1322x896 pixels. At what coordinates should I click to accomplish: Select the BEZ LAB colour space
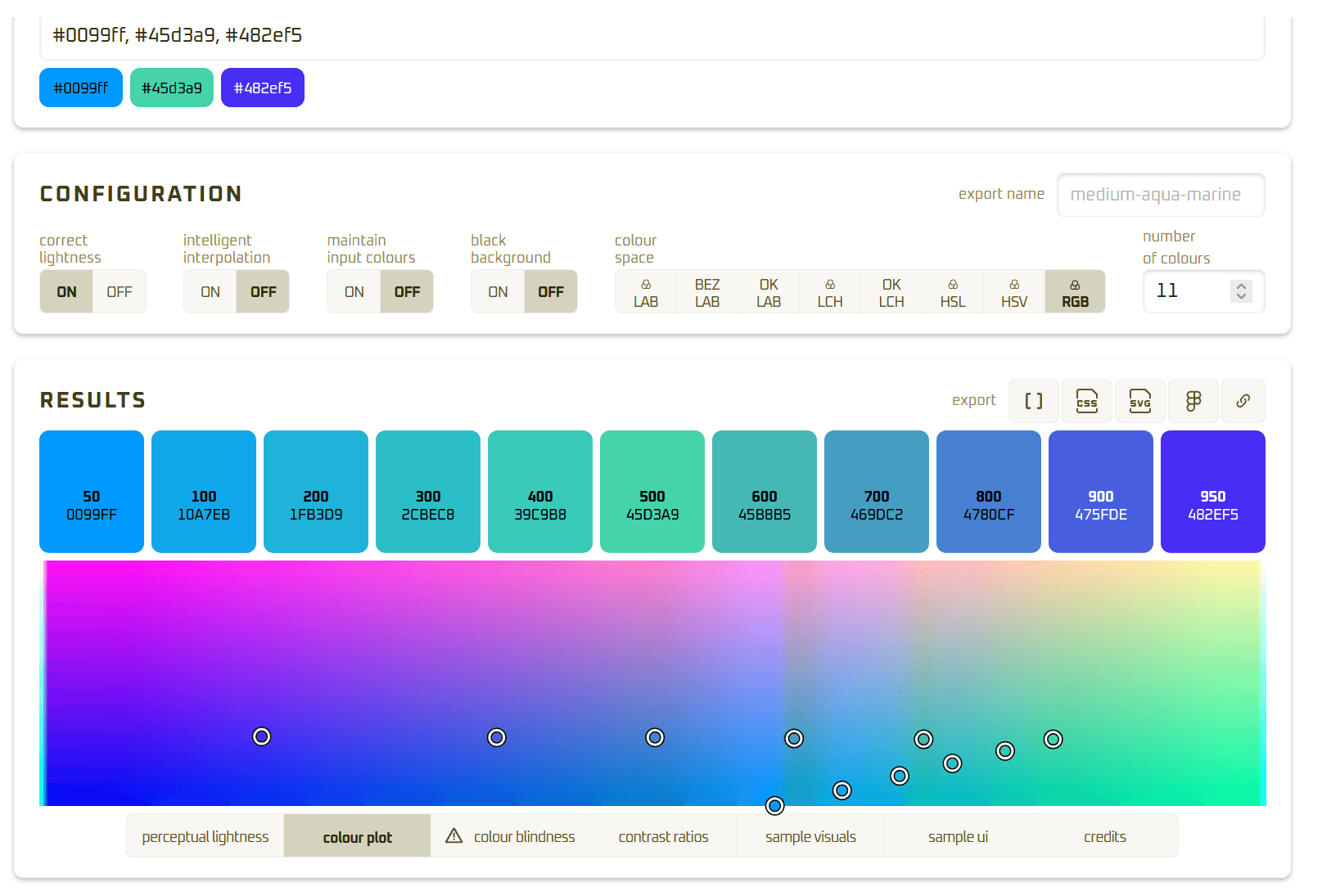[706, 291]
